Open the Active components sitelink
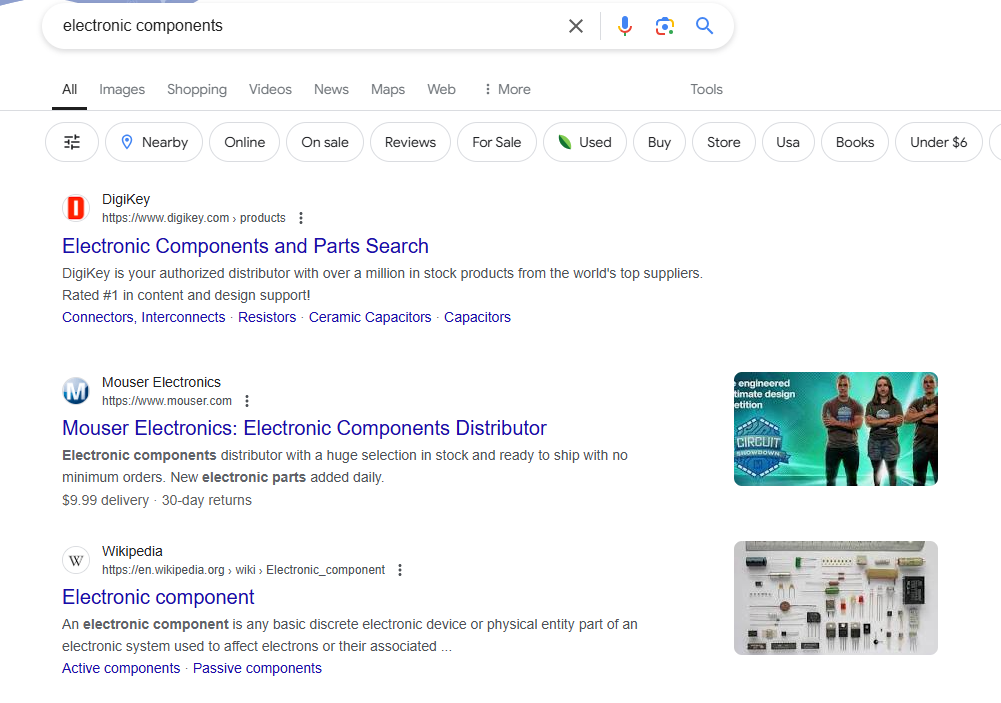The width and height of the screenshot is (1001, 703). click(121, 669)
